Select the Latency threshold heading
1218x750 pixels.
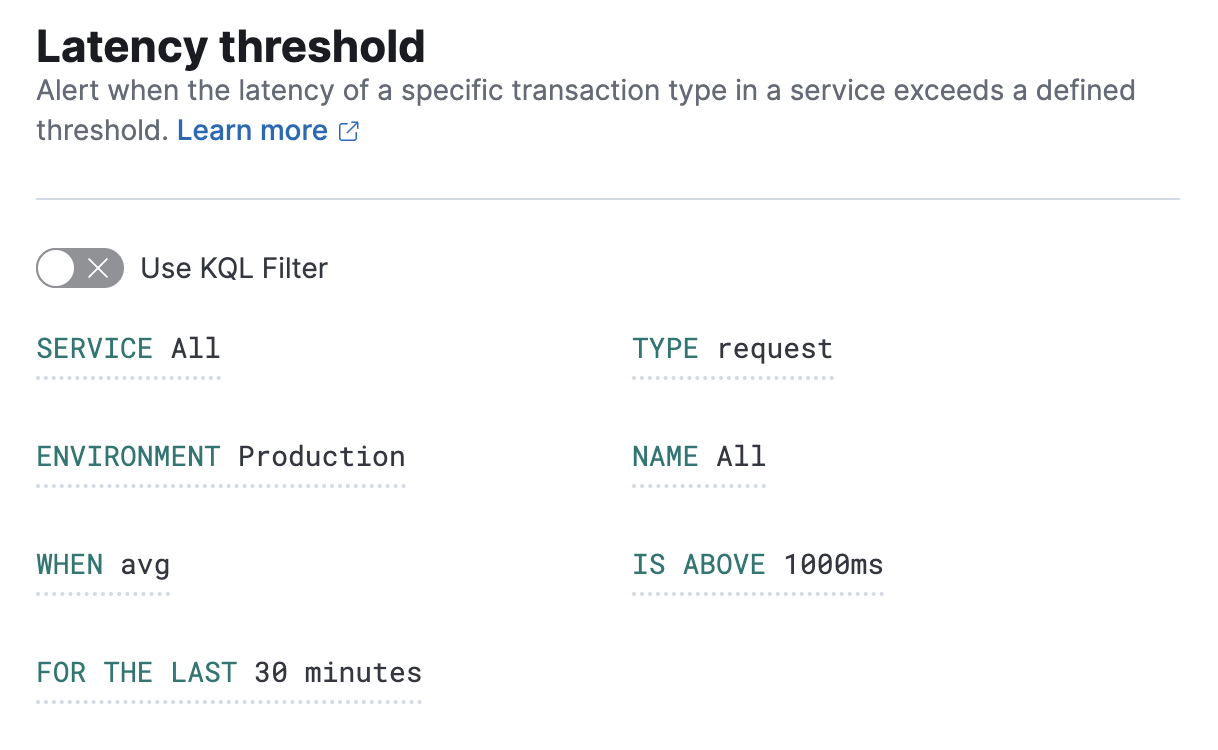(229, 46)
